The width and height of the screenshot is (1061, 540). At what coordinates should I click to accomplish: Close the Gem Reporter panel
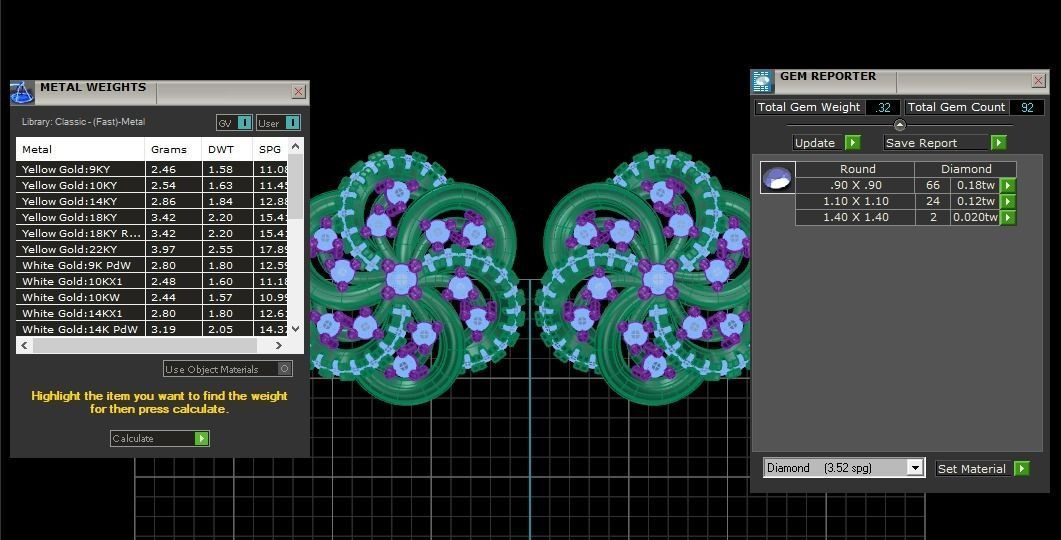pyautogui.click(x=1039, y=81)
